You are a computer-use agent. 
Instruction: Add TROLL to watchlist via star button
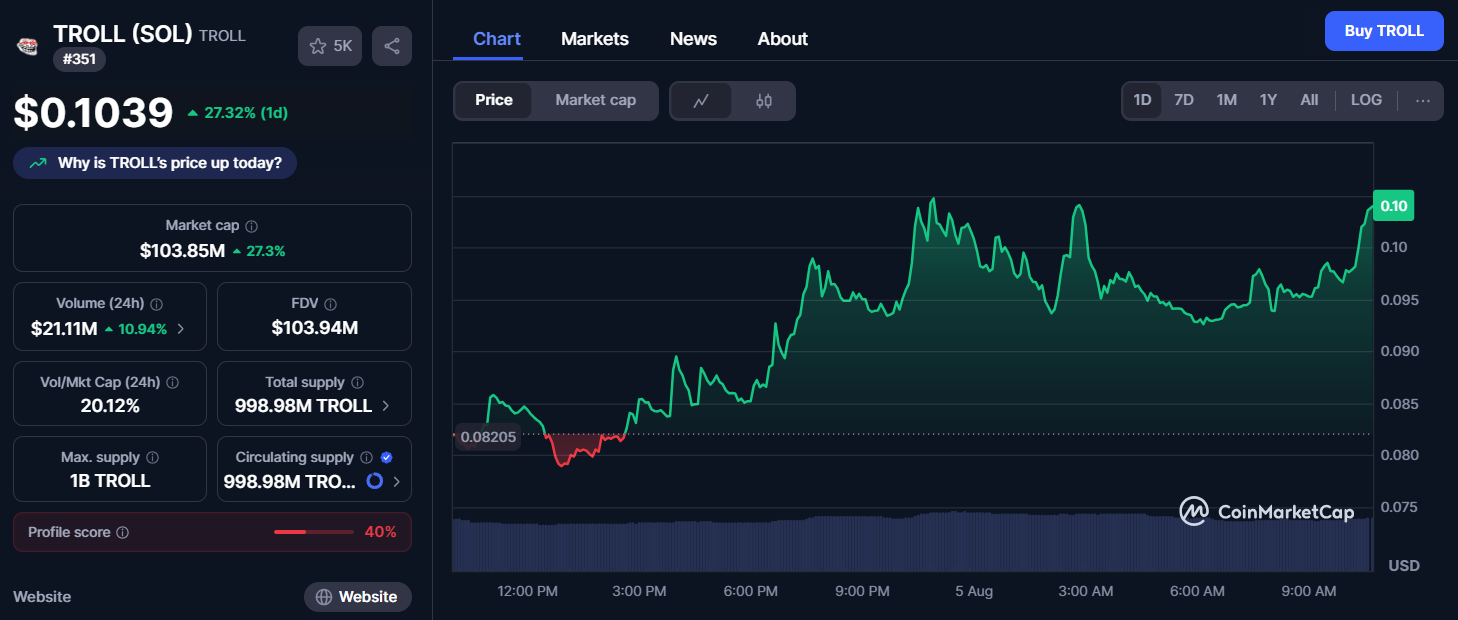[x=331, y=46]
